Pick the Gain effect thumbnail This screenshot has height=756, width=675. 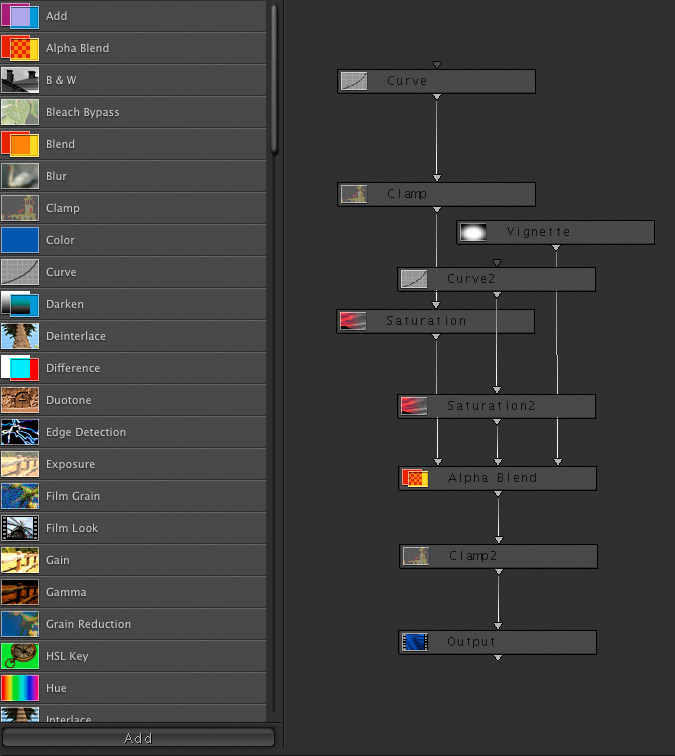(x=20, y=560)
